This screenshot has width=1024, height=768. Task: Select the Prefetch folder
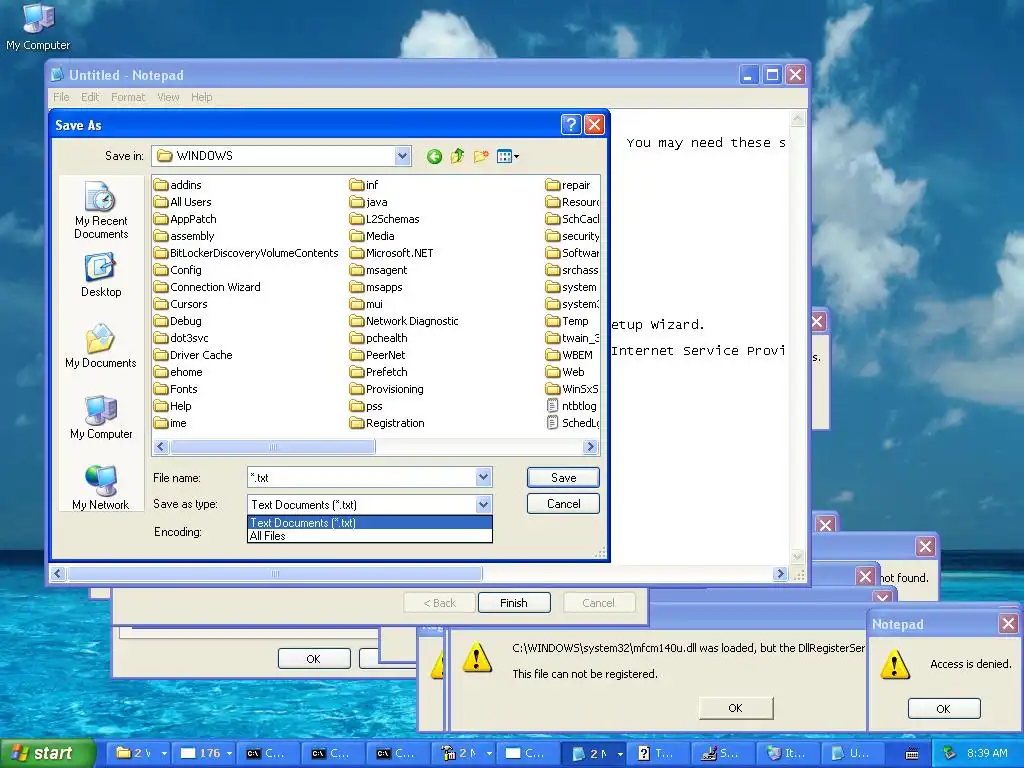pyautogui.click(x=379, y=372)
